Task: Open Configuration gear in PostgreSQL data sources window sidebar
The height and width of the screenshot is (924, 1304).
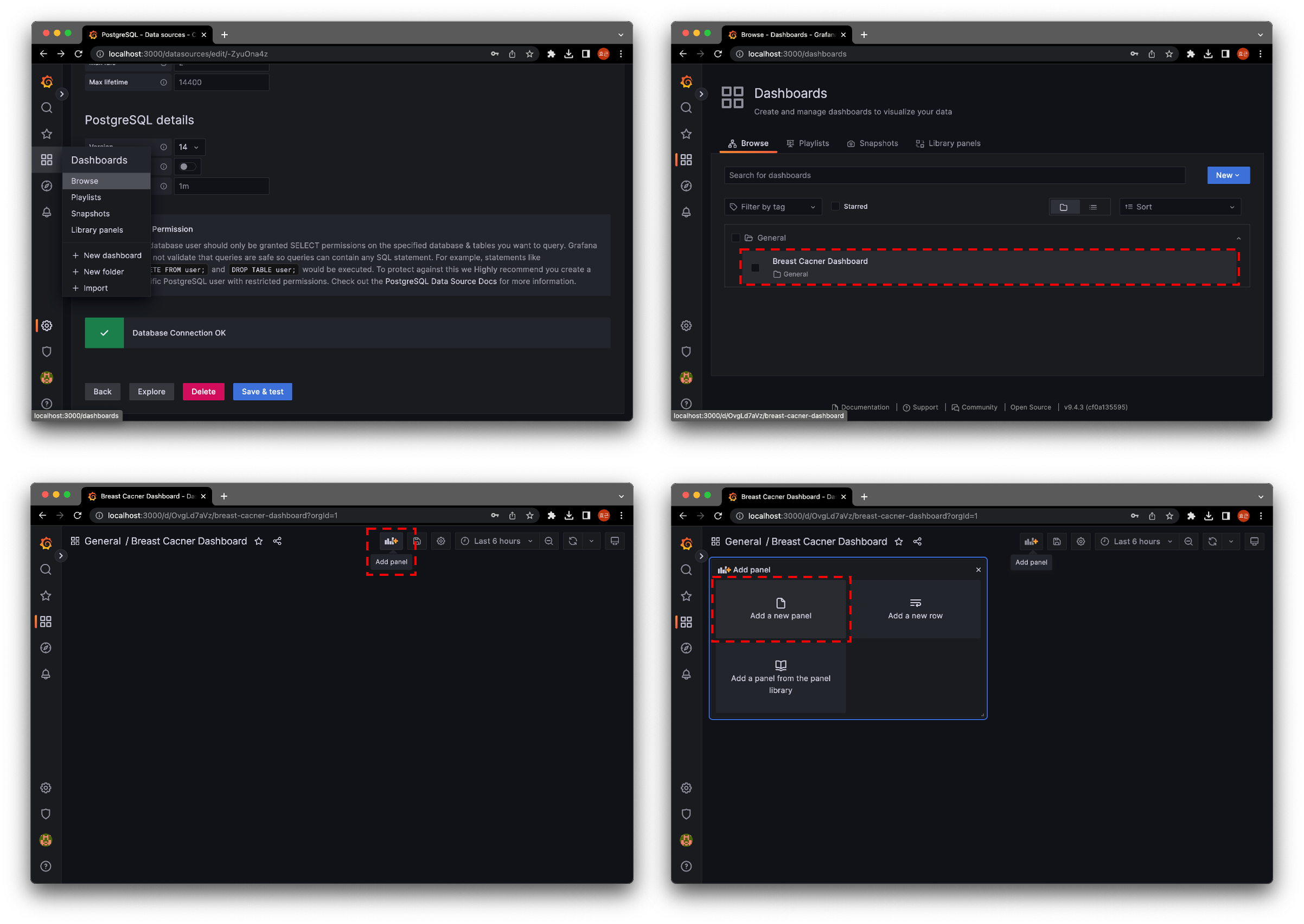Action: click(x=47, y=325)
